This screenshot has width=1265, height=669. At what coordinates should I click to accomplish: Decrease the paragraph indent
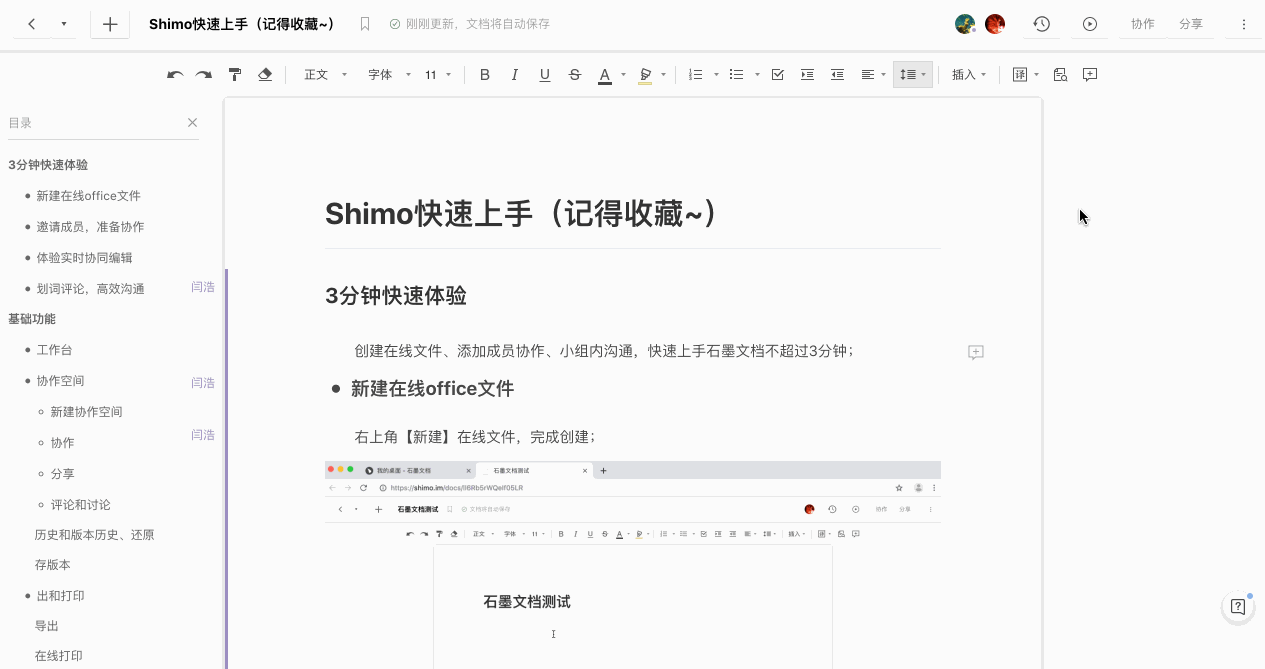838,75
